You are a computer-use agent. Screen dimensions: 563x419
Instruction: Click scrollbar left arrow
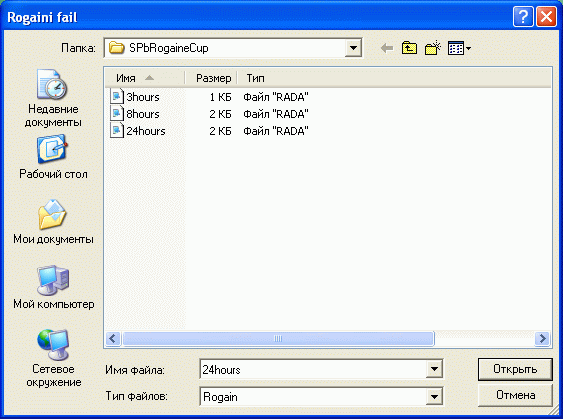click(x=113, y=338)
